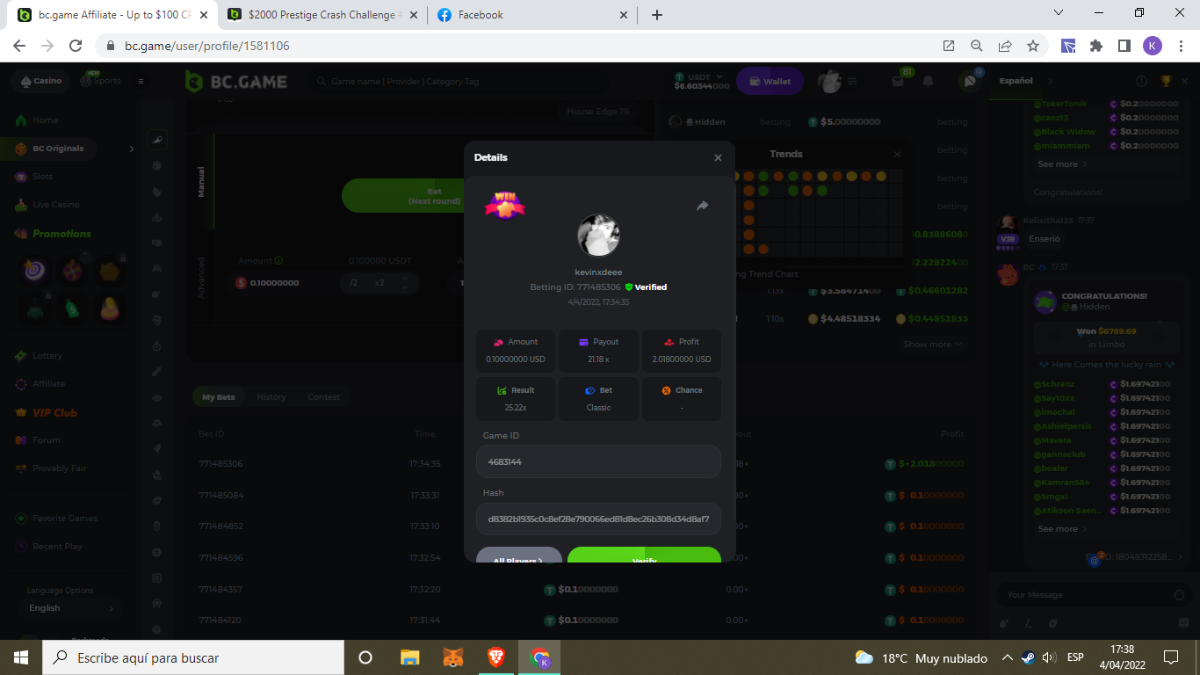Click the green Verify button
Screen dimensions: 1200x675
[644, 556]
